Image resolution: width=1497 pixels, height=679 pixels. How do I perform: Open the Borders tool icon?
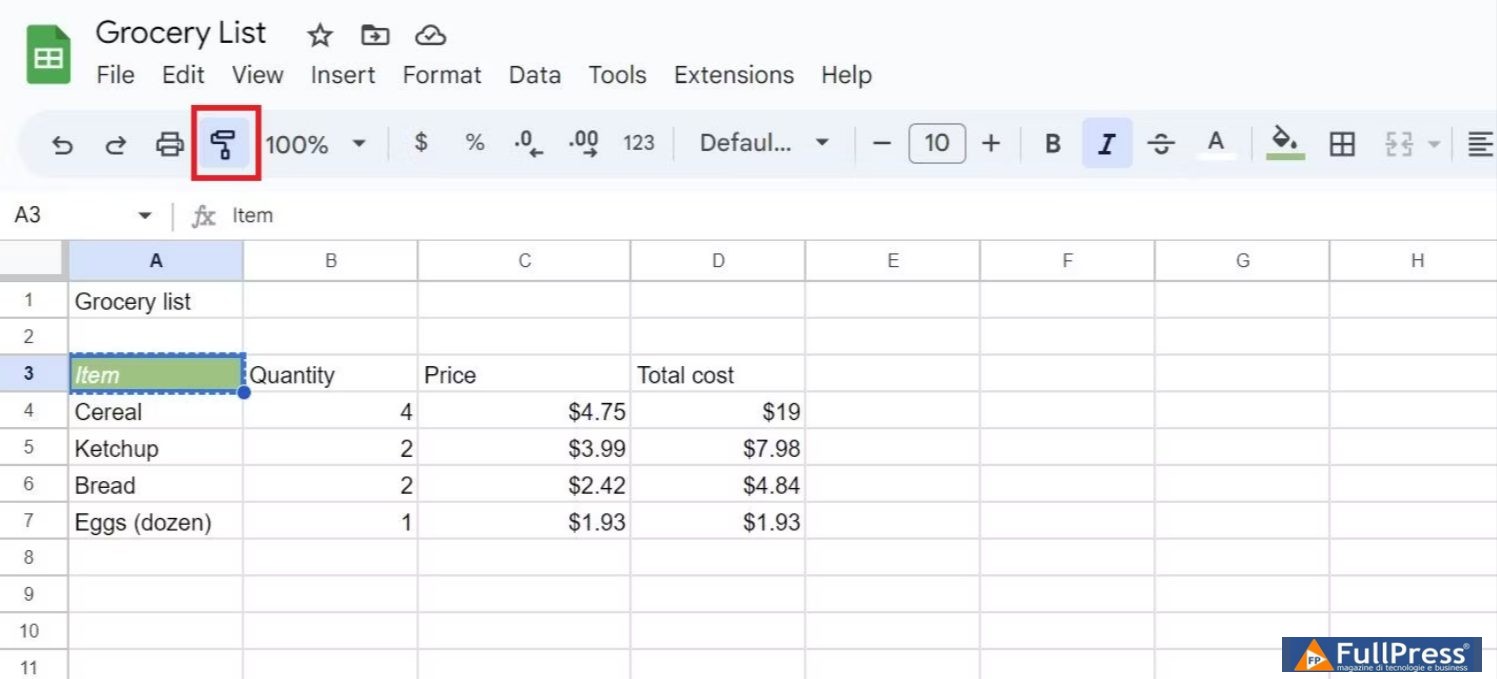1342,144
